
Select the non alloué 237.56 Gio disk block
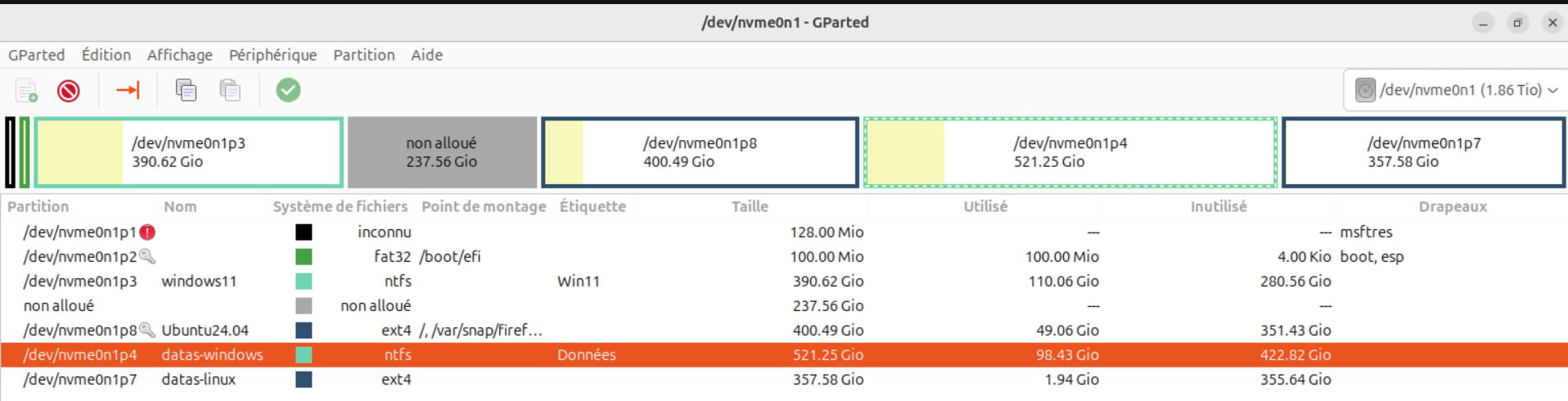tap(442, 152)
